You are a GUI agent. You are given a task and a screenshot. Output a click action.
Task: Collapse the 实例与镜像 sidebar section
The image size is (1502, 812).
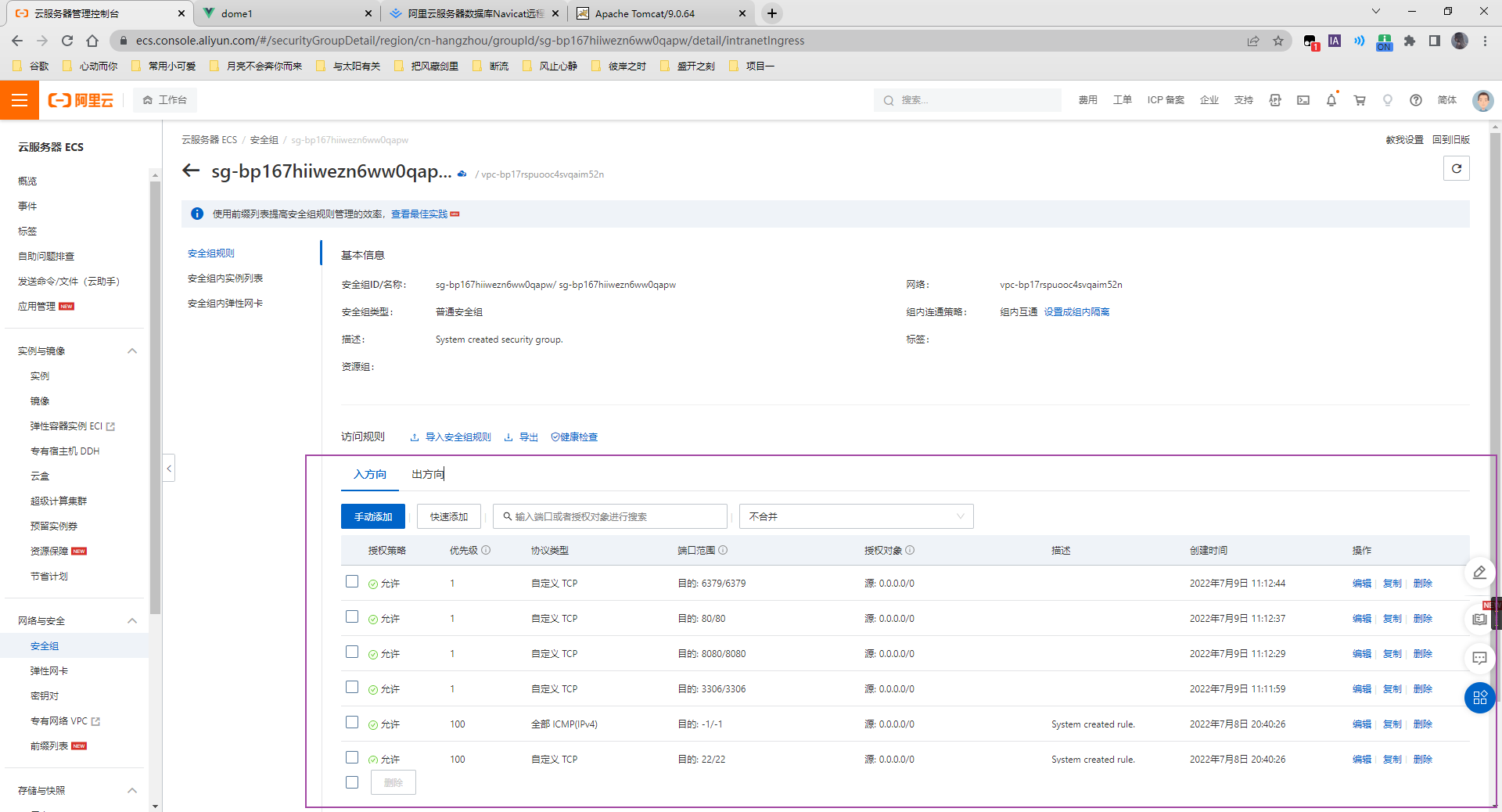(x=132, y=351)
